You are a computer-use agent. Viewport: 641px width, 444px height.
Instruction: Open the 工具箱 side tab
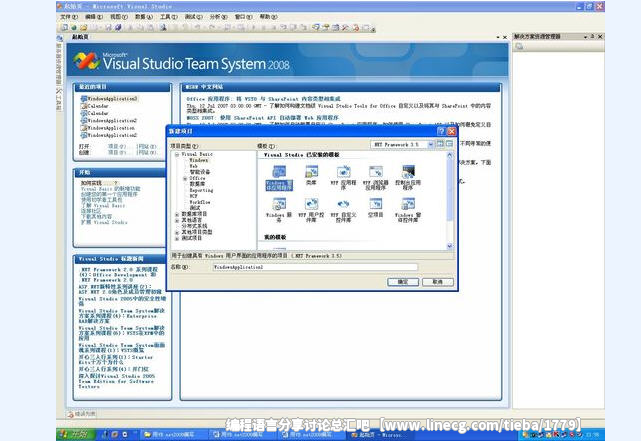pos(59,99)
